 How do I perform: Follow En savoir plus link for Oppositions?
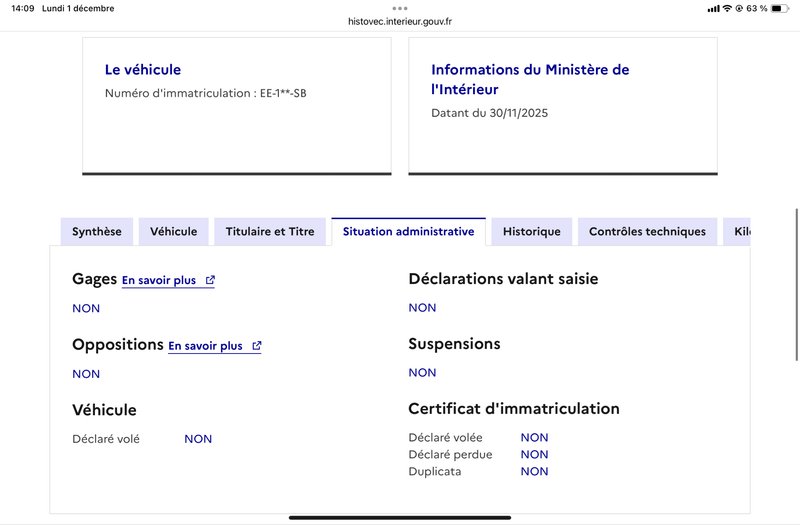pos(205,346)
